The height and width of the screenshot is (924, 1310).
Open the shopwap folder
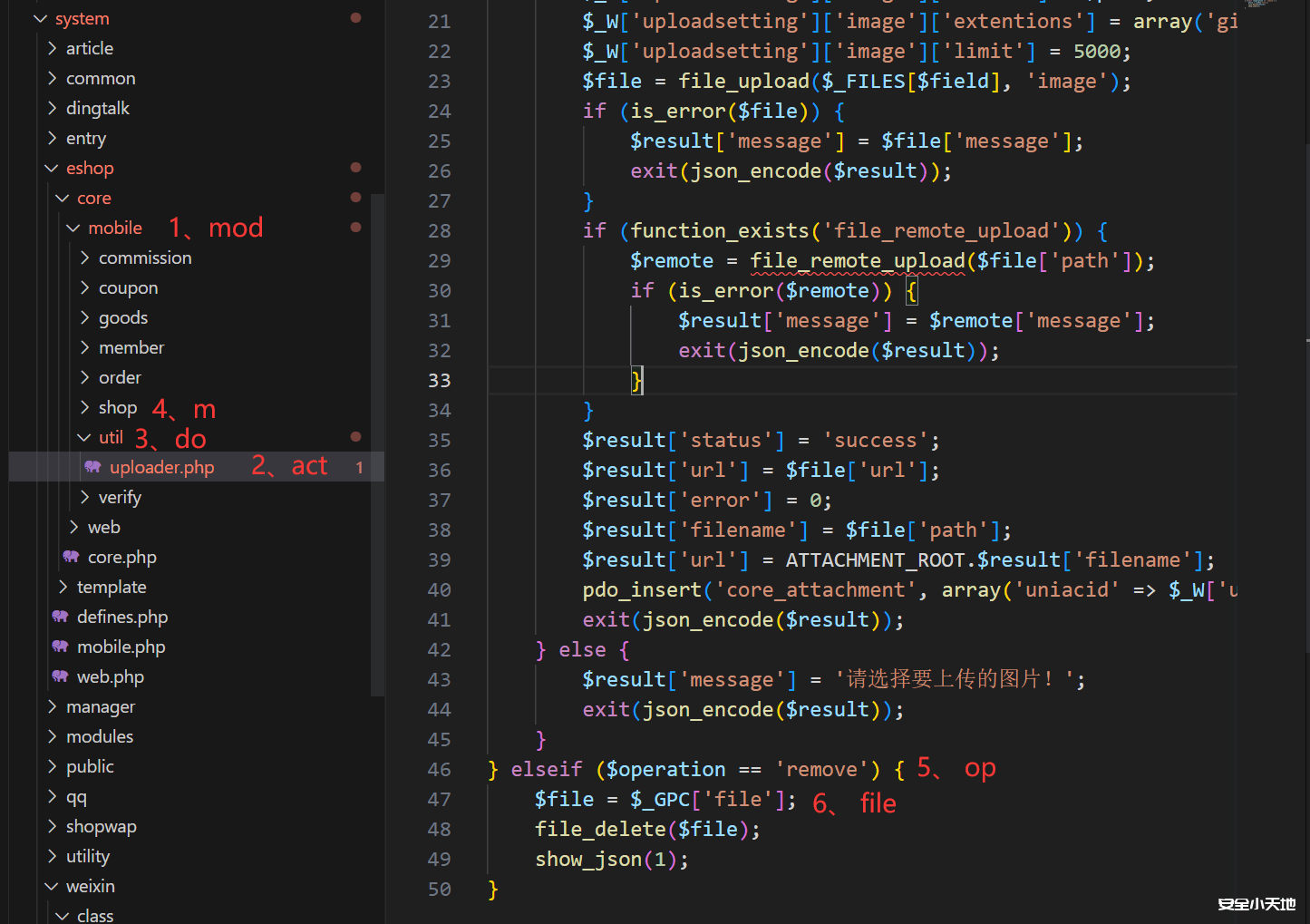101,826
